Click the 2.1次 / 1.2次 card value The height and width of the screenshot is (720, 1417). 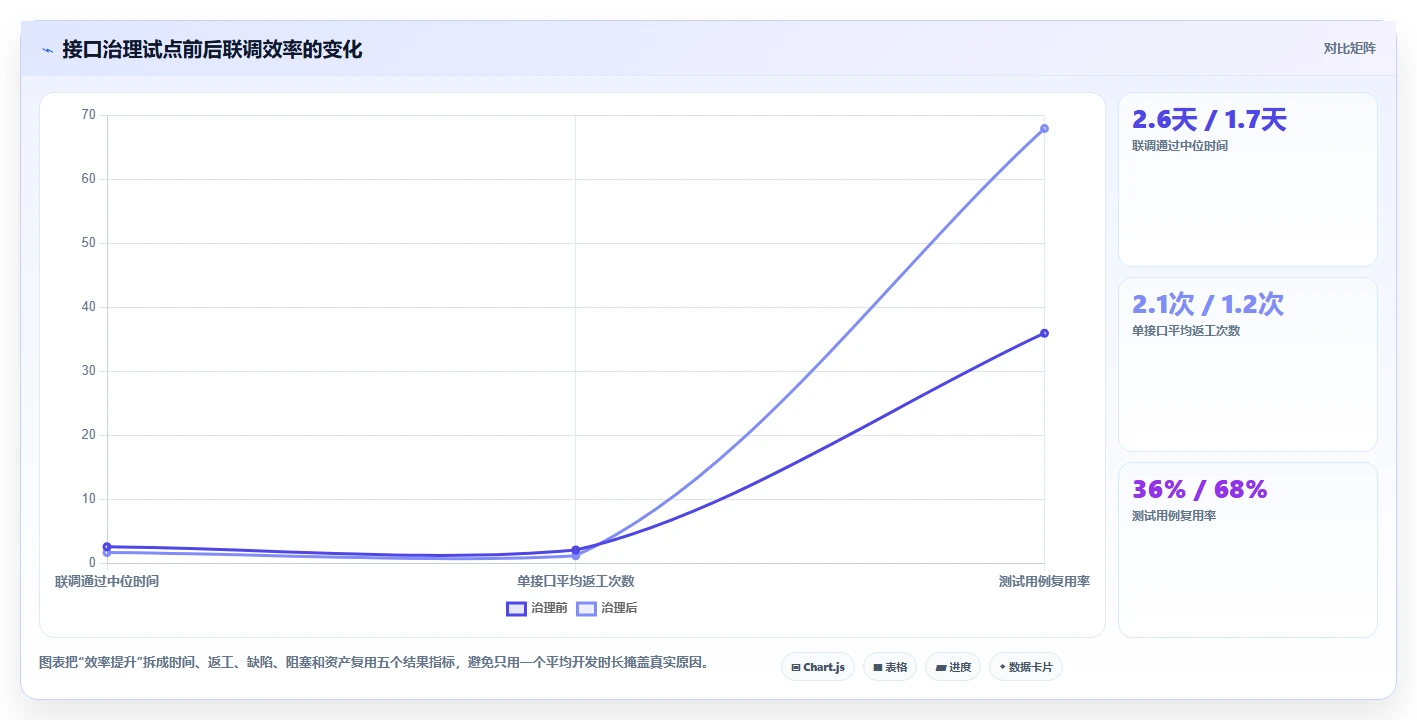[1208, 305]
